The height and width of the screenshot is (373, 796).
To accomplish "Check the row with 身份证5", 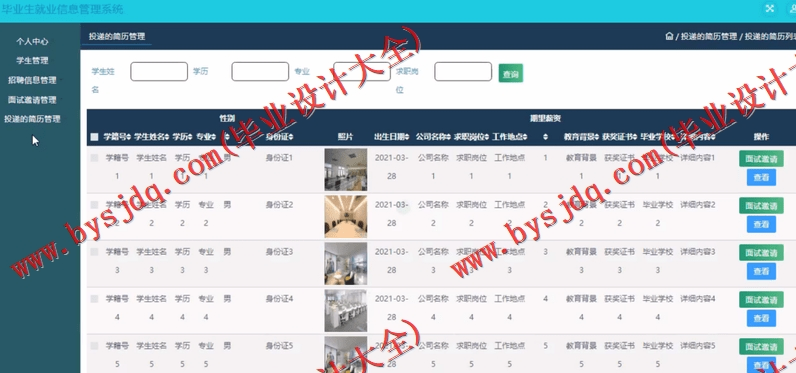I will coord(94,346).
